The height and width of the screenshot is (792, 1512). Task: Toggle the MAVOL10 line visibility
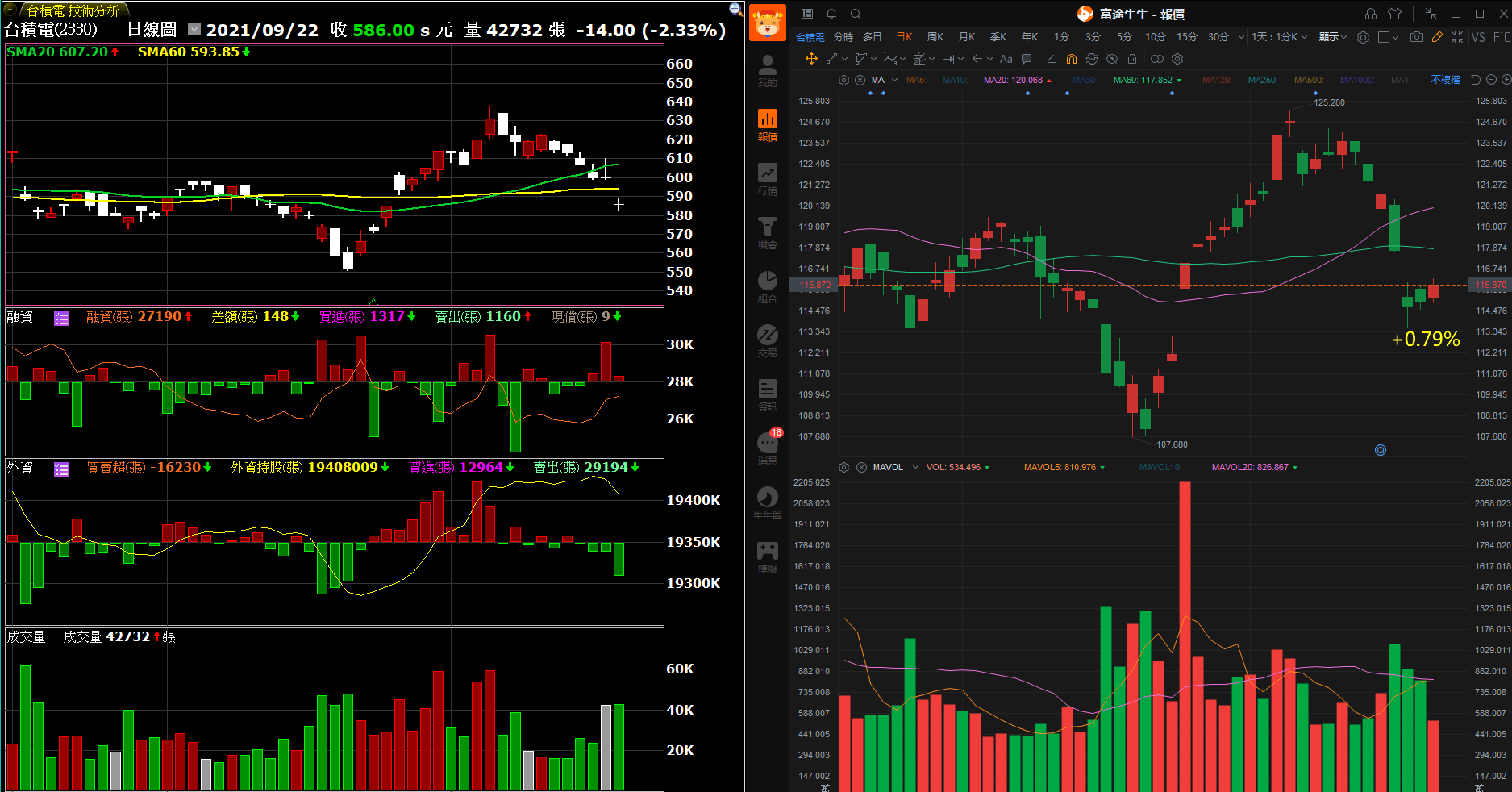1160,467
